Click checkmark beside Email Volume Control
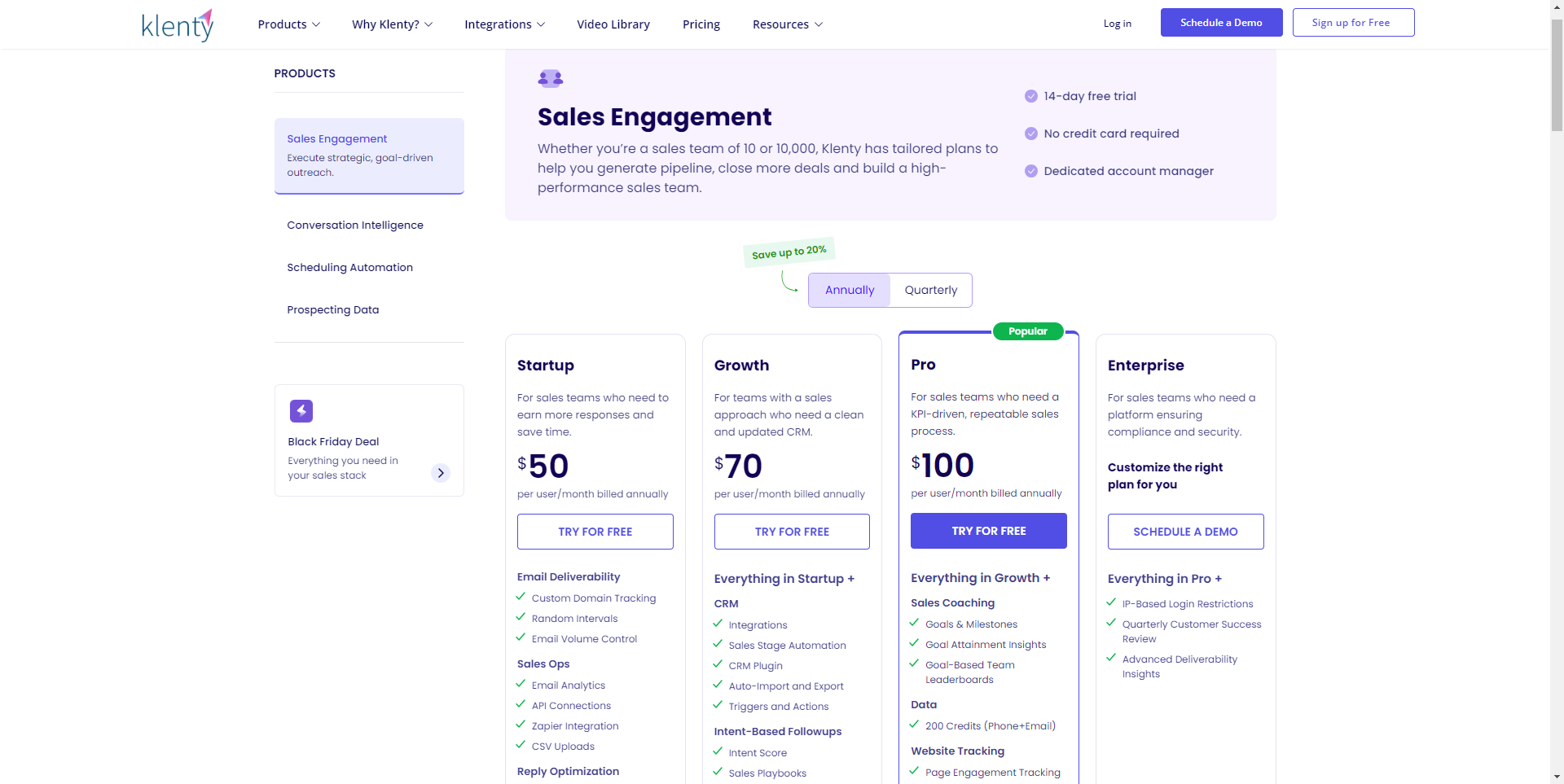This screenshot has height=784, width=1564. pos(521,637)
